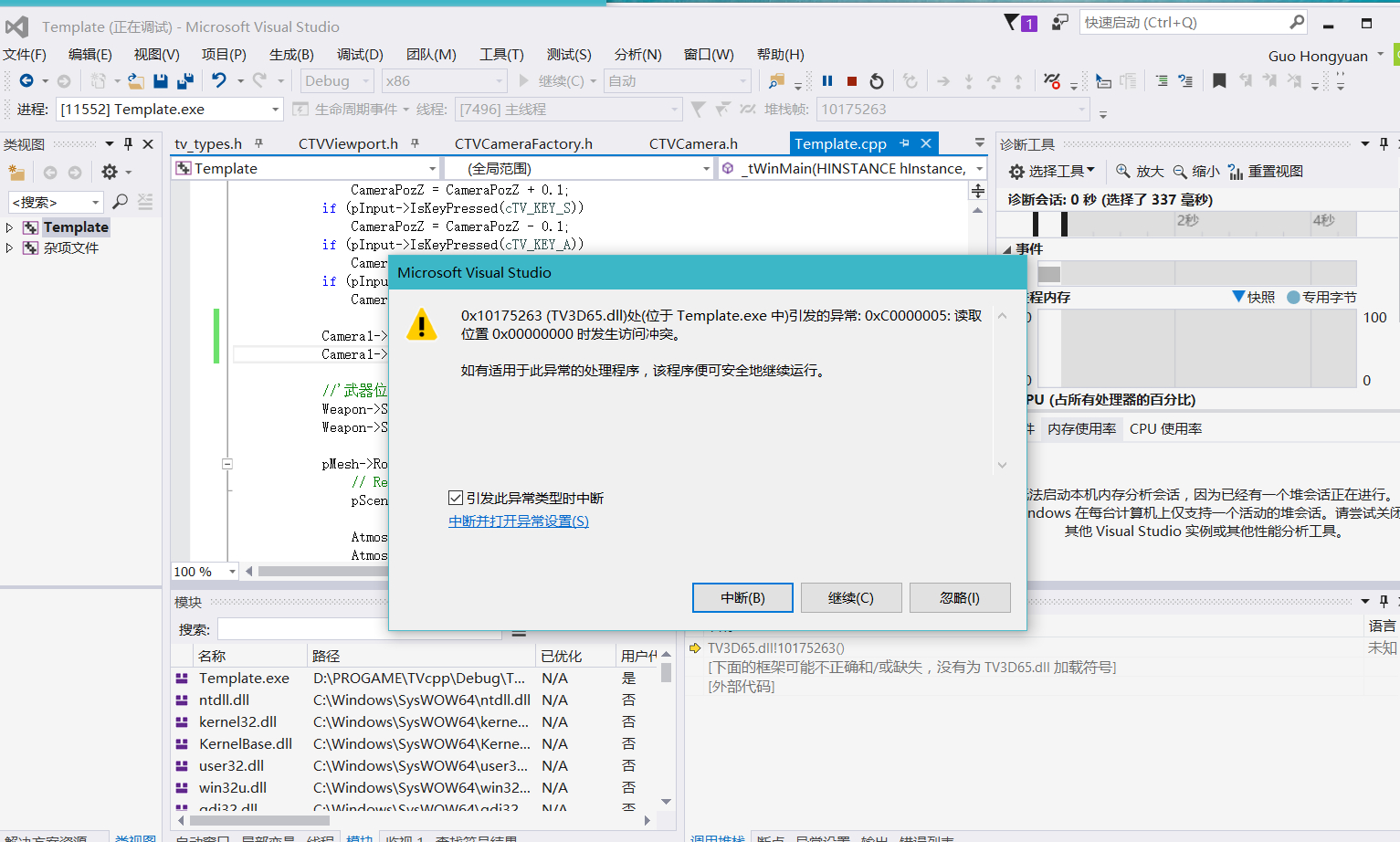1400x842 pixels.
Task: Restart debugging with the circular arrow
Action: tap(877, 81)
